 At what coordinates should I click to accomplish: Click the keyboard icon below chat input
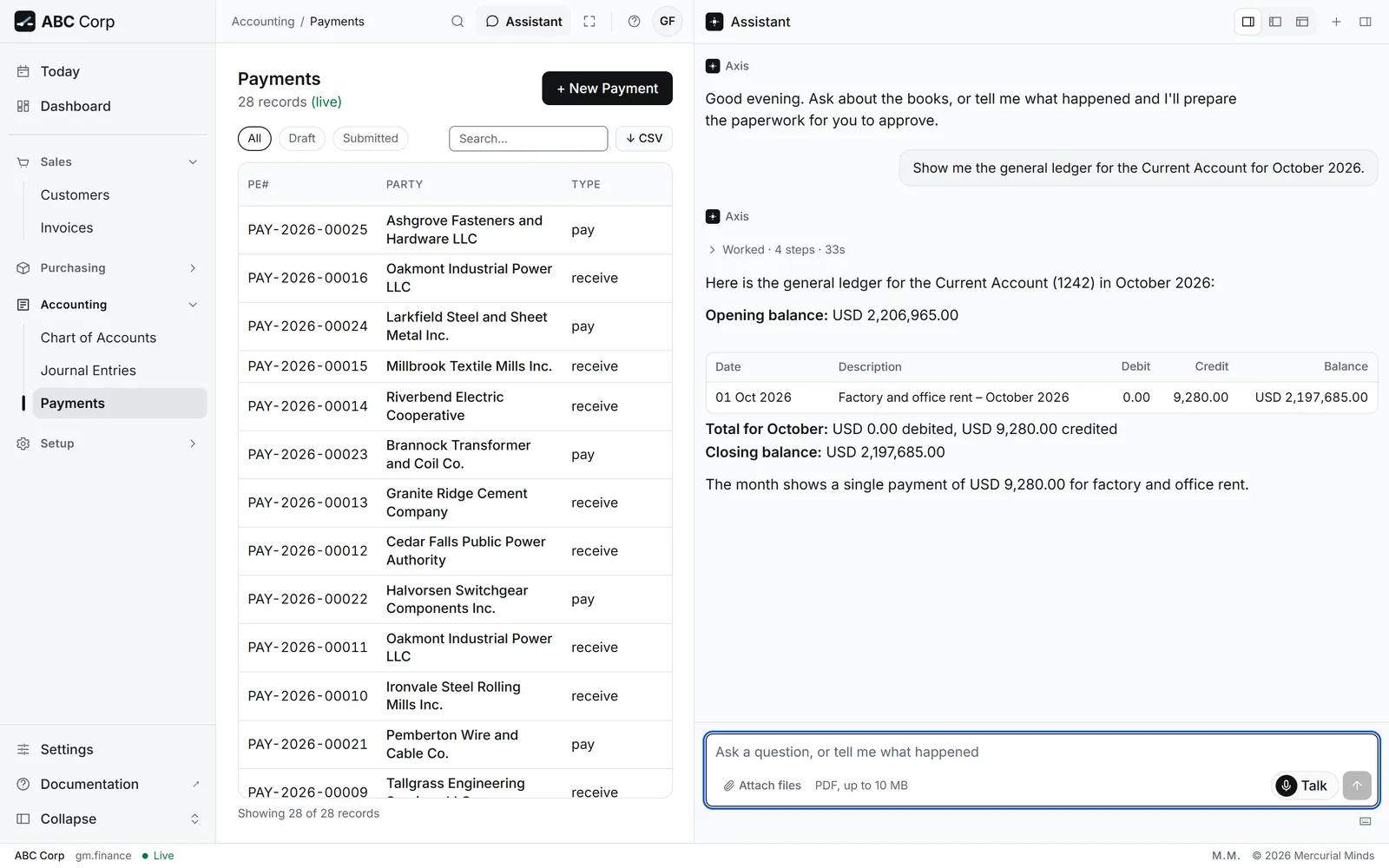point(1366,821)
